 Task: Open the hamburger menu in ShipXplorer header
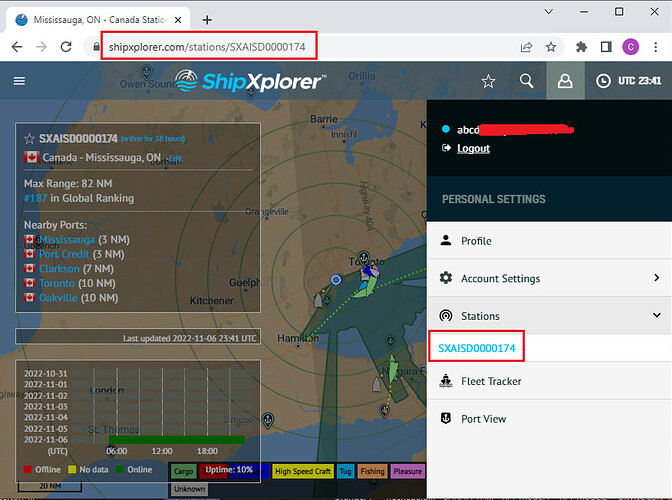pyautogui.click(x=19, y=81)
